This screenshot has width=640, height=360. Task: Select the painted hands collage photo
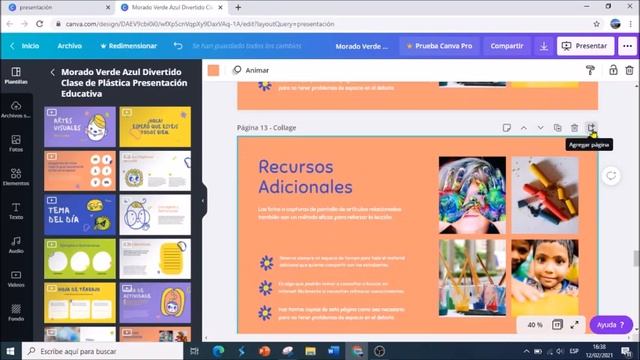coord(472,195)
